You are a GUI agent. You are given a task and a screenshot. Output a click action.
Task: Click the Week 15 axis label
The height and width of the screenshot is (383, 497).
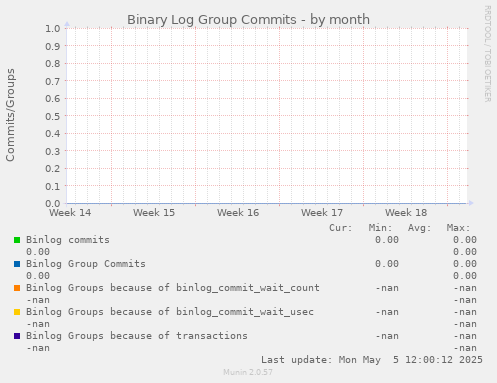[x=154, y=213]
